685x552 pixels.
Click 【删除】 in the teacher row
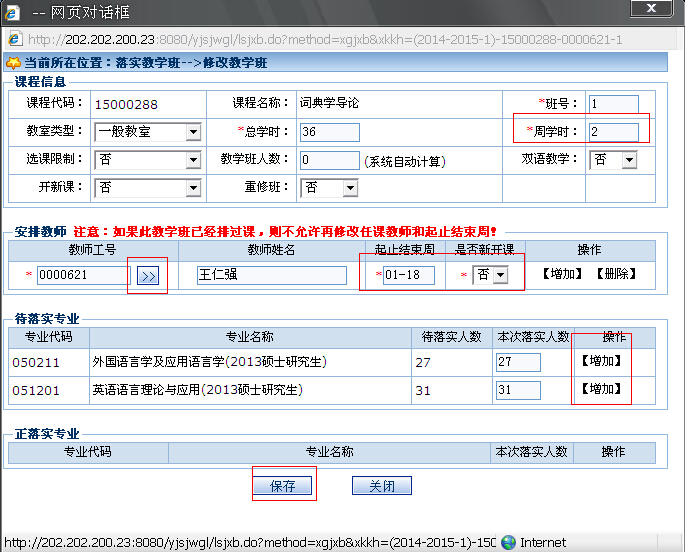(615, 274)
